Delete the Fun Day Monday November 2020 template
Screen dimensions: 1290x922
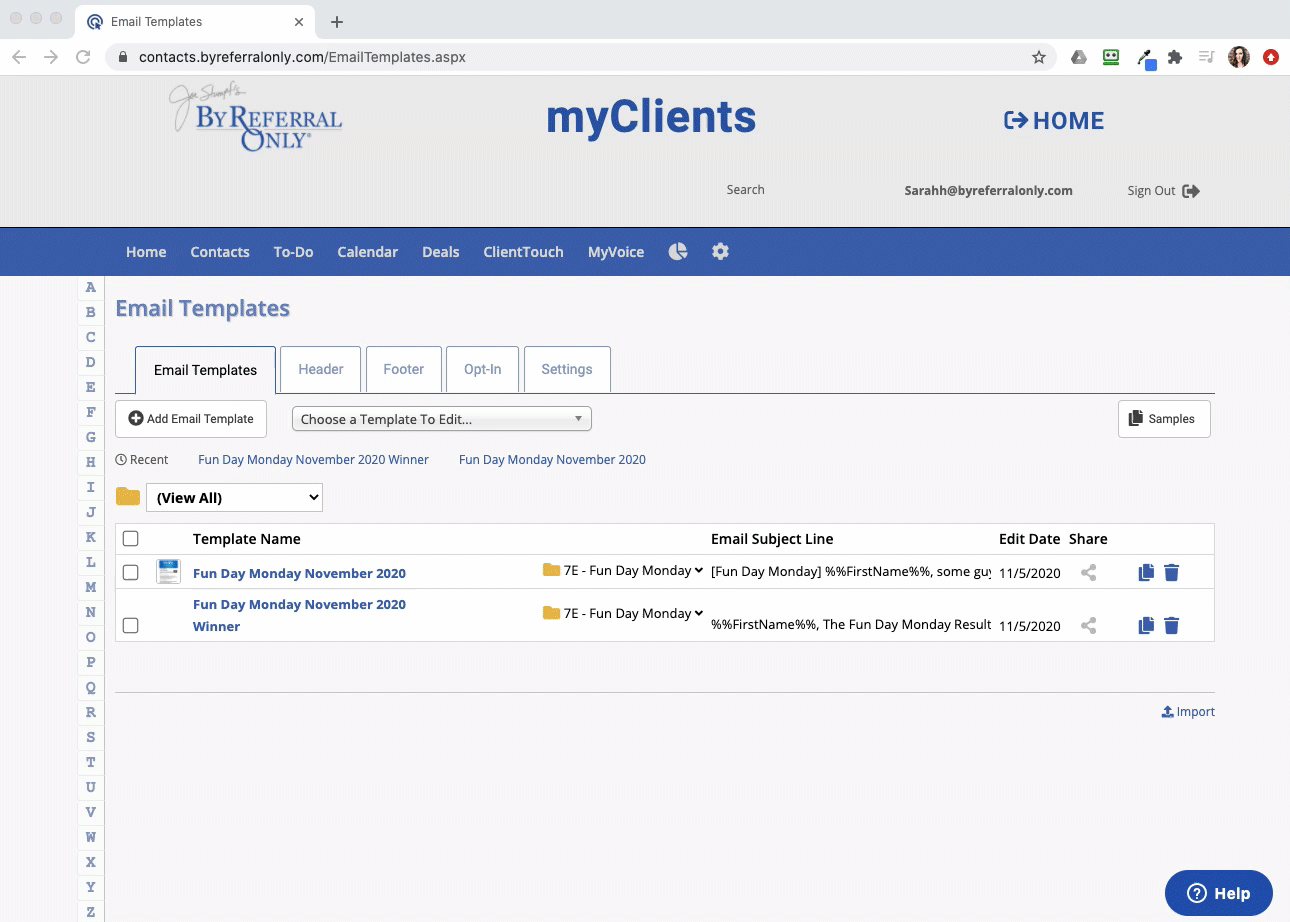click(x=1172, y=573)
